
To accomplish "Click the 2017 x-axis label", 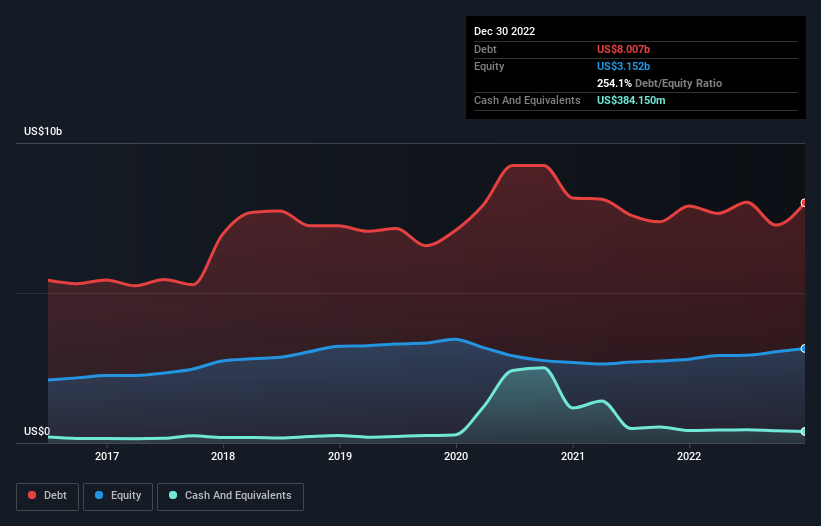I will (107, 456).
